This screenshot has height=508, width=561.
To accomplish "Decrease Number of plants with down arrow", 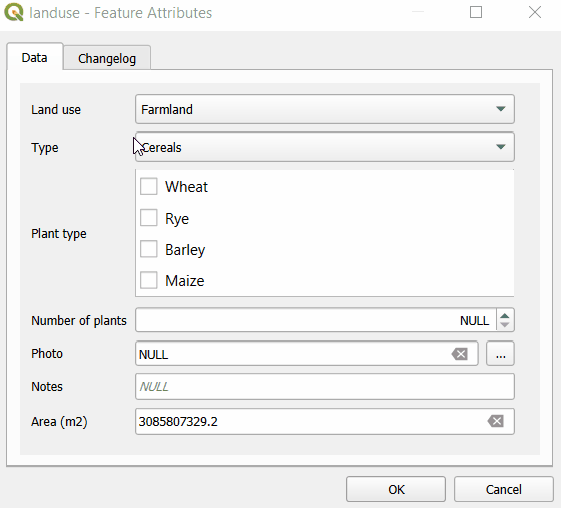I will tap(505, 324).
